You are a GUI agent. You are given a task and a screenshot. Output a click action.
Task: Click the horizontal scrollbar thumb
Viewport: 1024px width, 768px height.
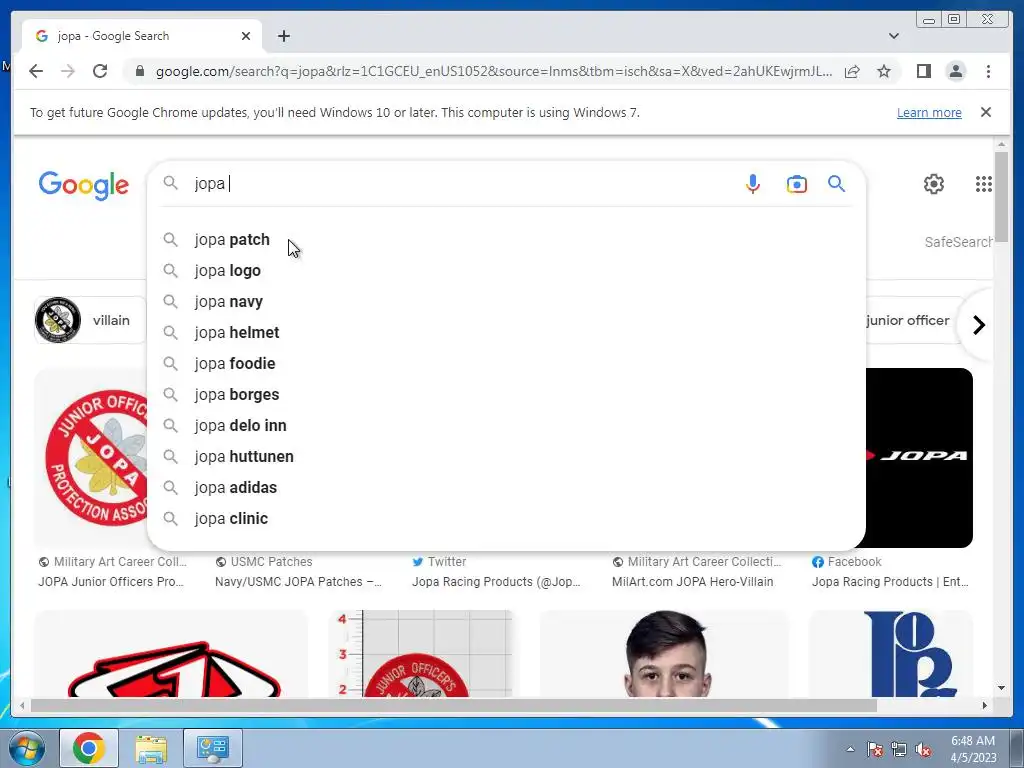click(453, 705)
